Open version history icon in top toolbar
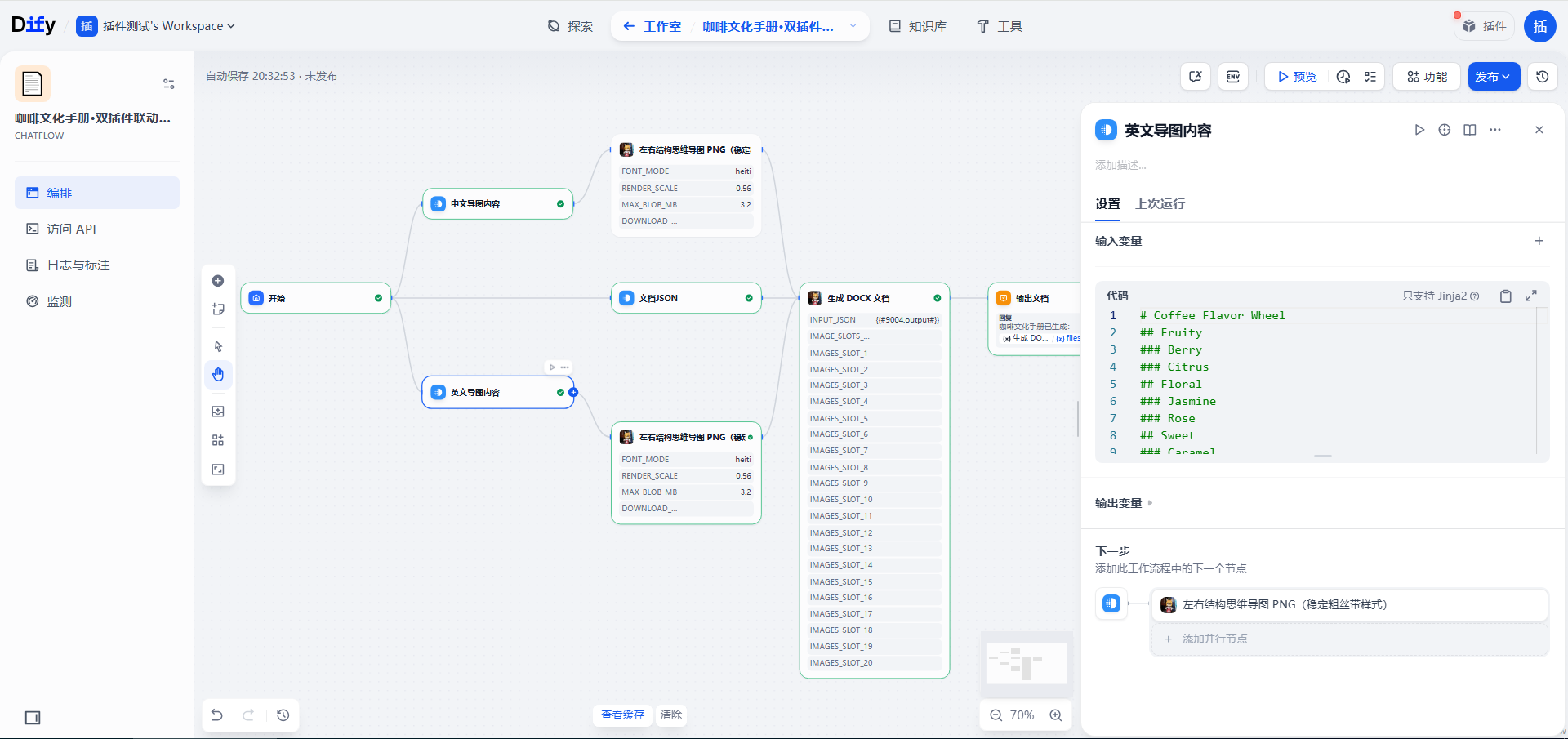 click(1543, 77)
